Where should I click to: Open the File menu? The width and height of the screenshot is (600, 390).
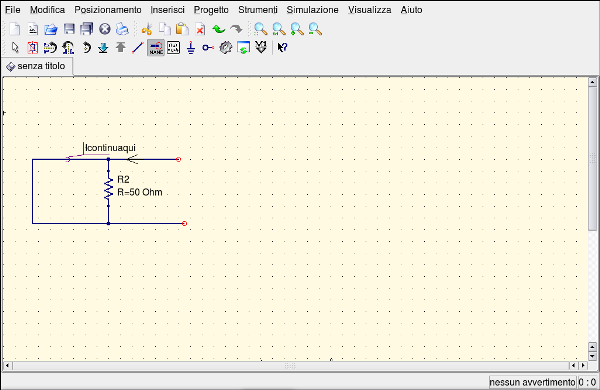tap(13, 10)
